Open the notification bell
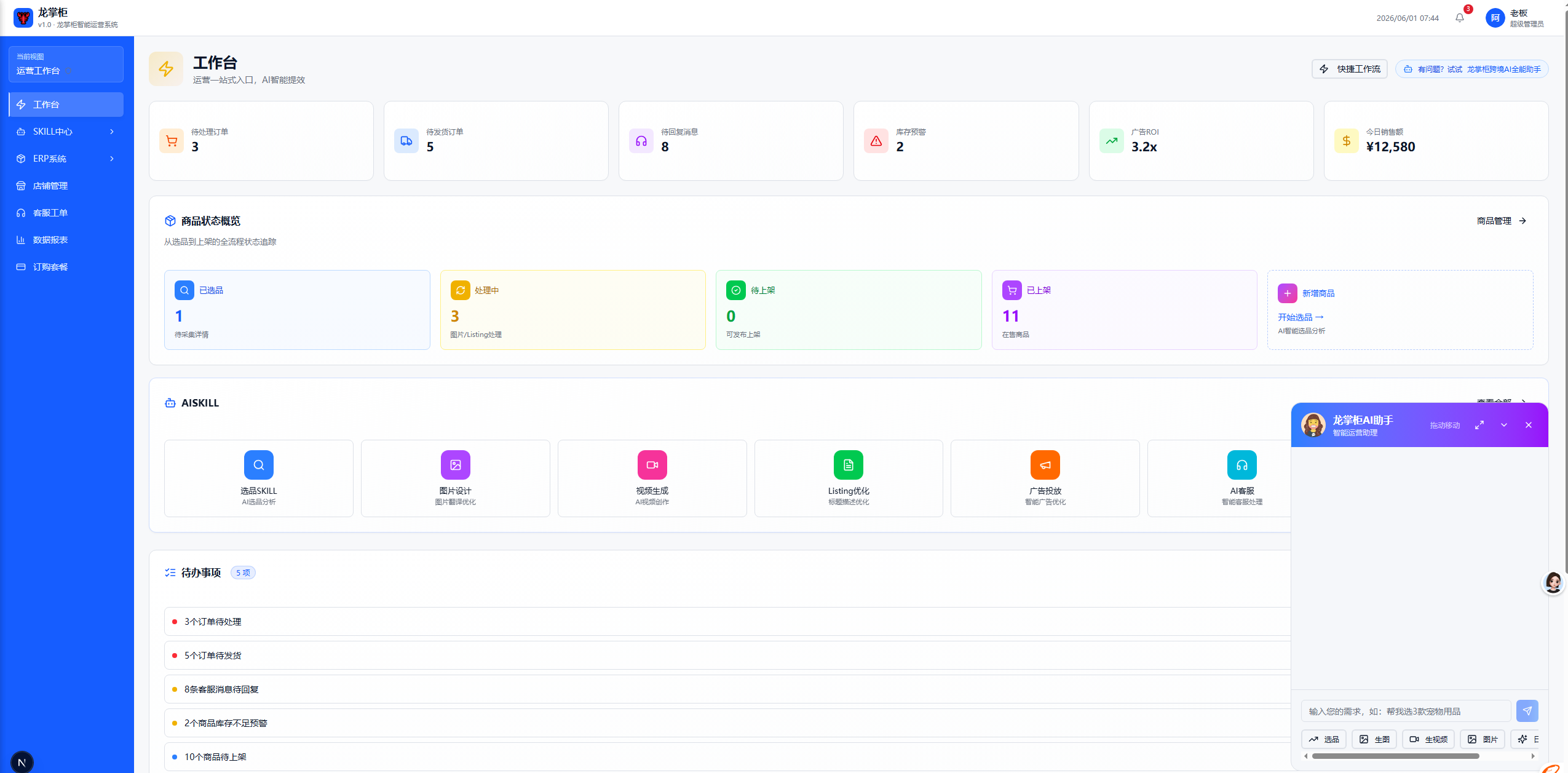Screen dimensions: 1568x773 click(x=1459, y=18)
